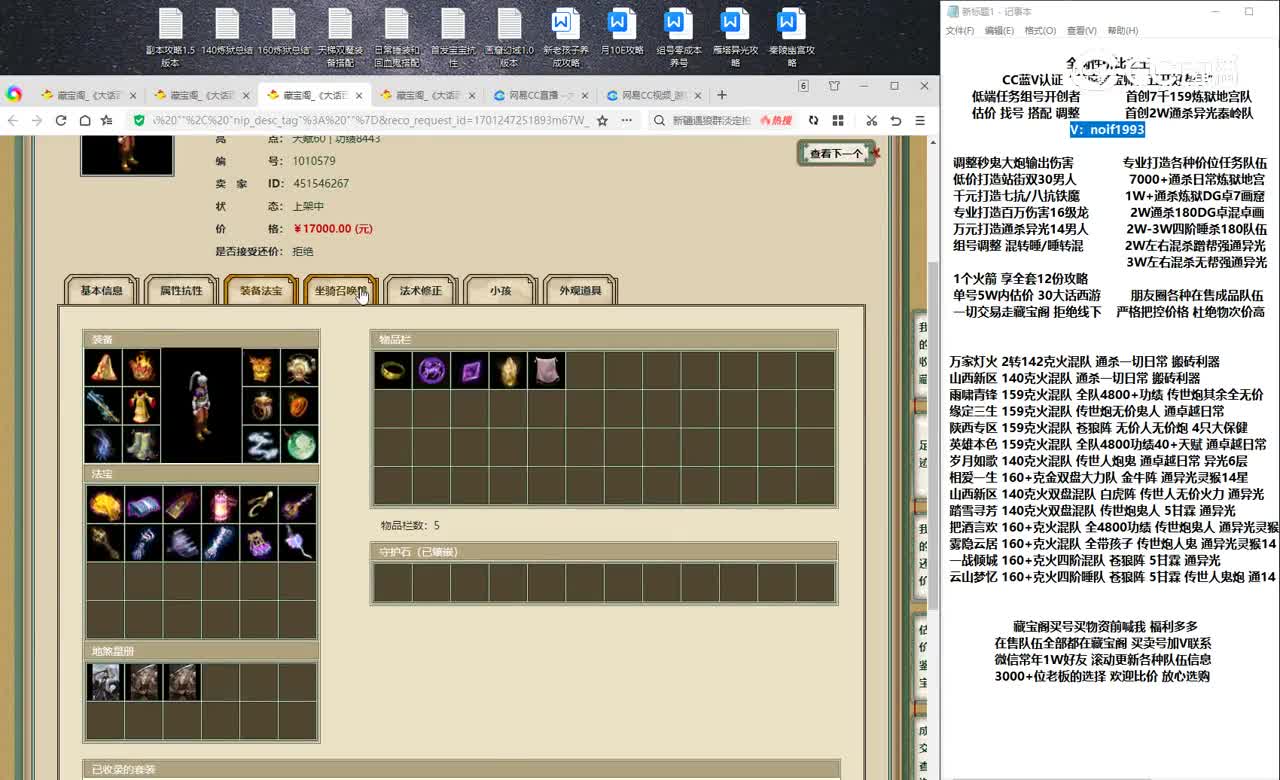
Task: Open the 坐骑召唤兽 tab
Action: click(341, 291)
